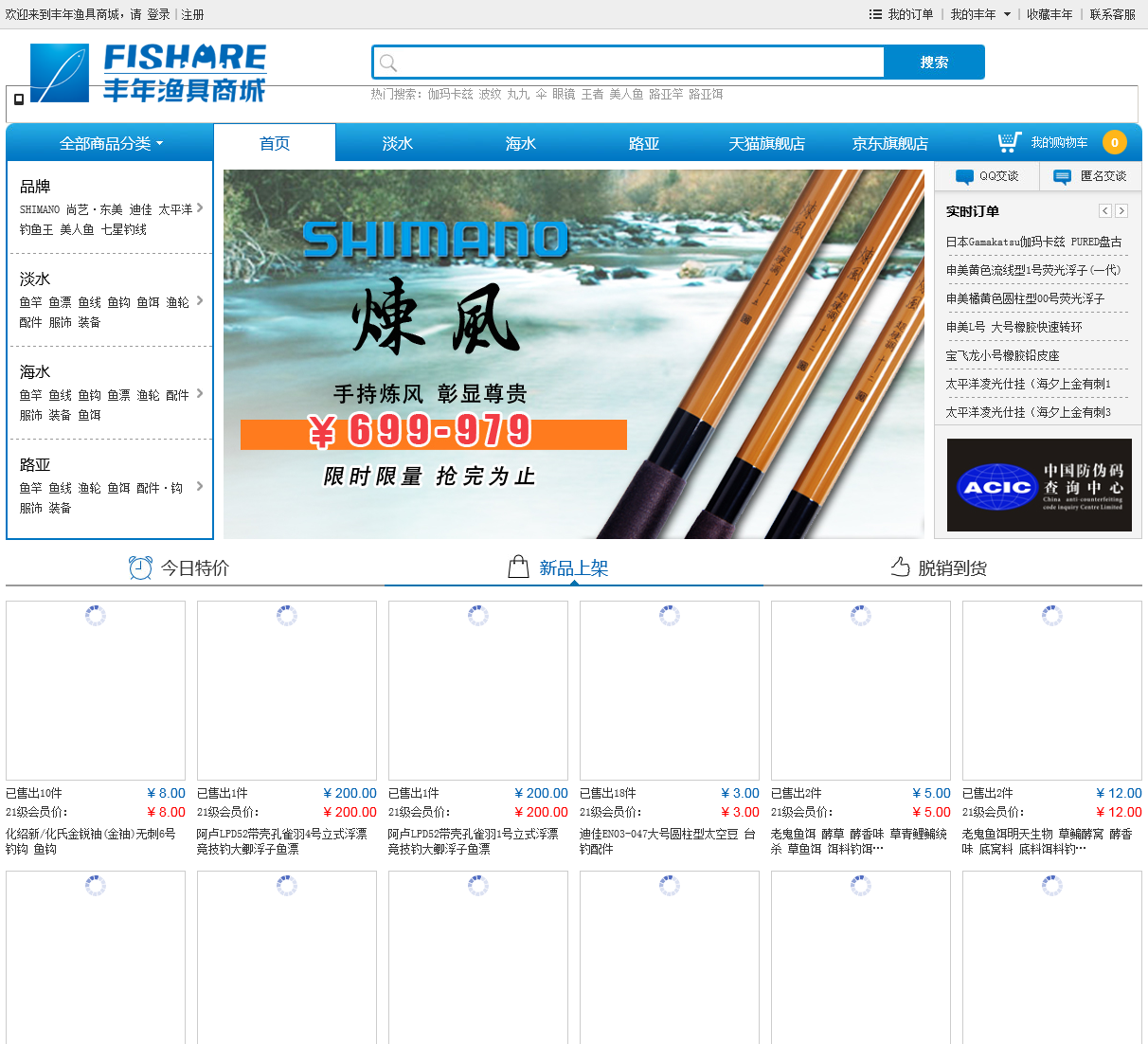
Task: Open the 天猫旗舰店 navigation tab
Action: (767, 143)
